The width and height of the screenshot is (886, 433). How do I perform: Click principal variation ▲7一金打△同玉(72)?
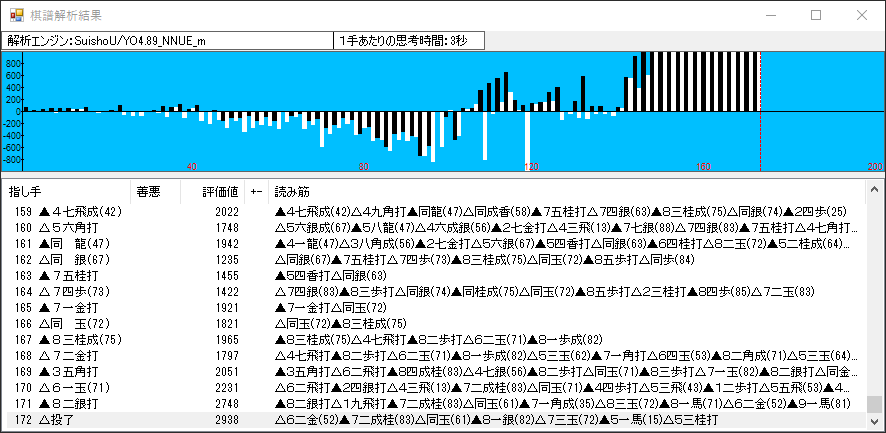331,308
